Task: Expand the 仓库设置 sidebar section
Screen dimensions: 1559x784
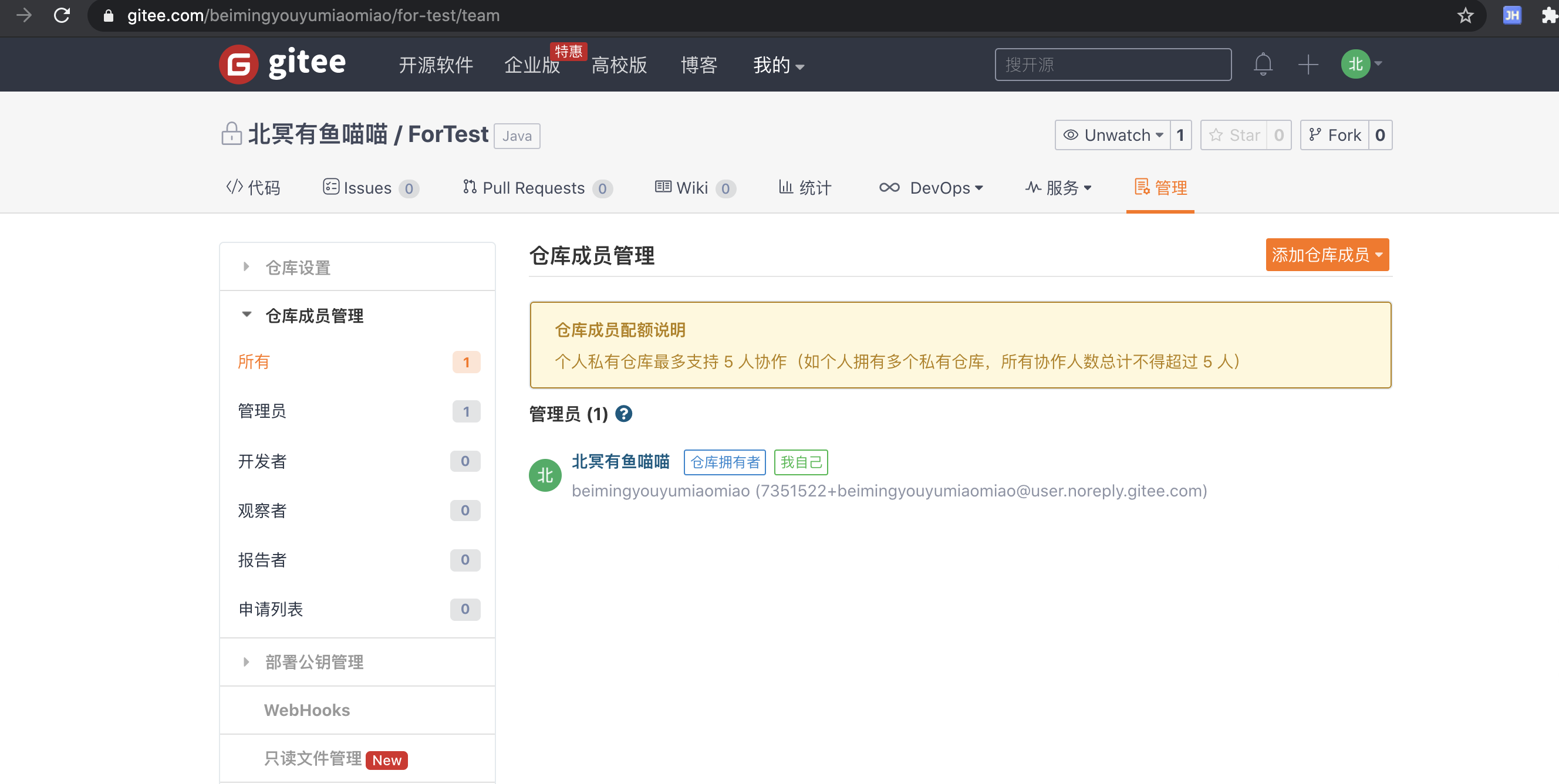Action: [298, 268]
